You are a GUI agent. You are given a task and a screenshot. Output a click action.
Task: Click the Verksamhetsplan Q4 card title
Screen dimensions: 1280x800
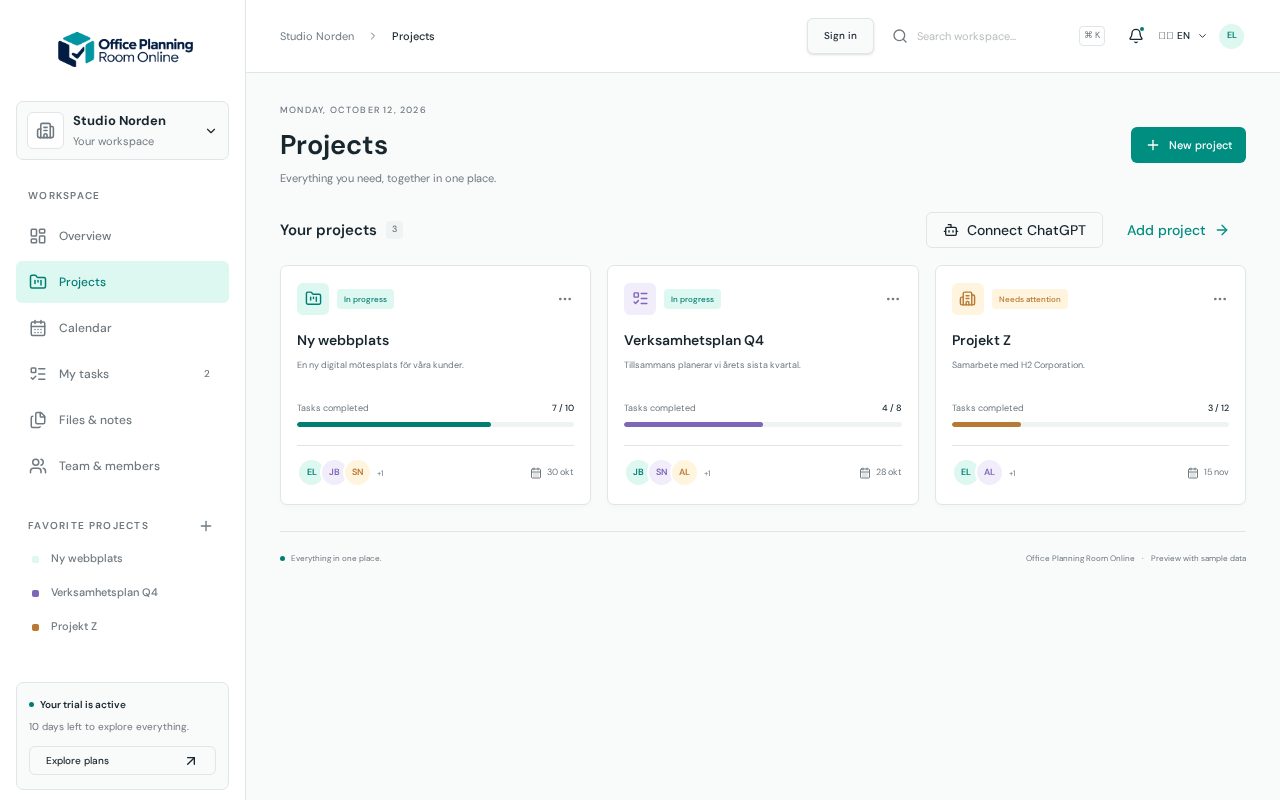pos(694,340)
